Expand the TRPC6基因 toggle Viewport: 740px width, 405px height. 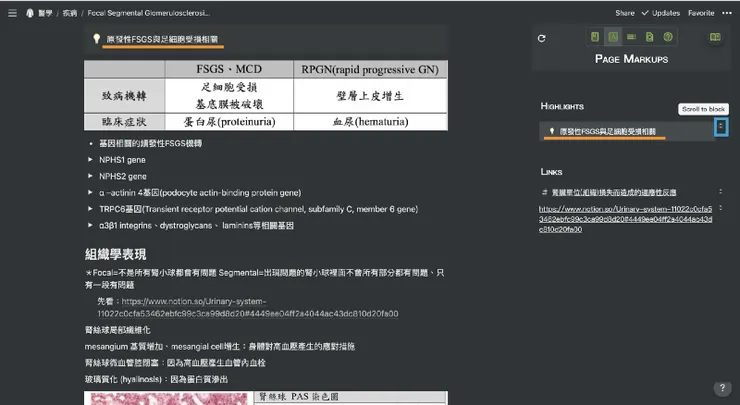pyautogui.click(x=90, y=209)
